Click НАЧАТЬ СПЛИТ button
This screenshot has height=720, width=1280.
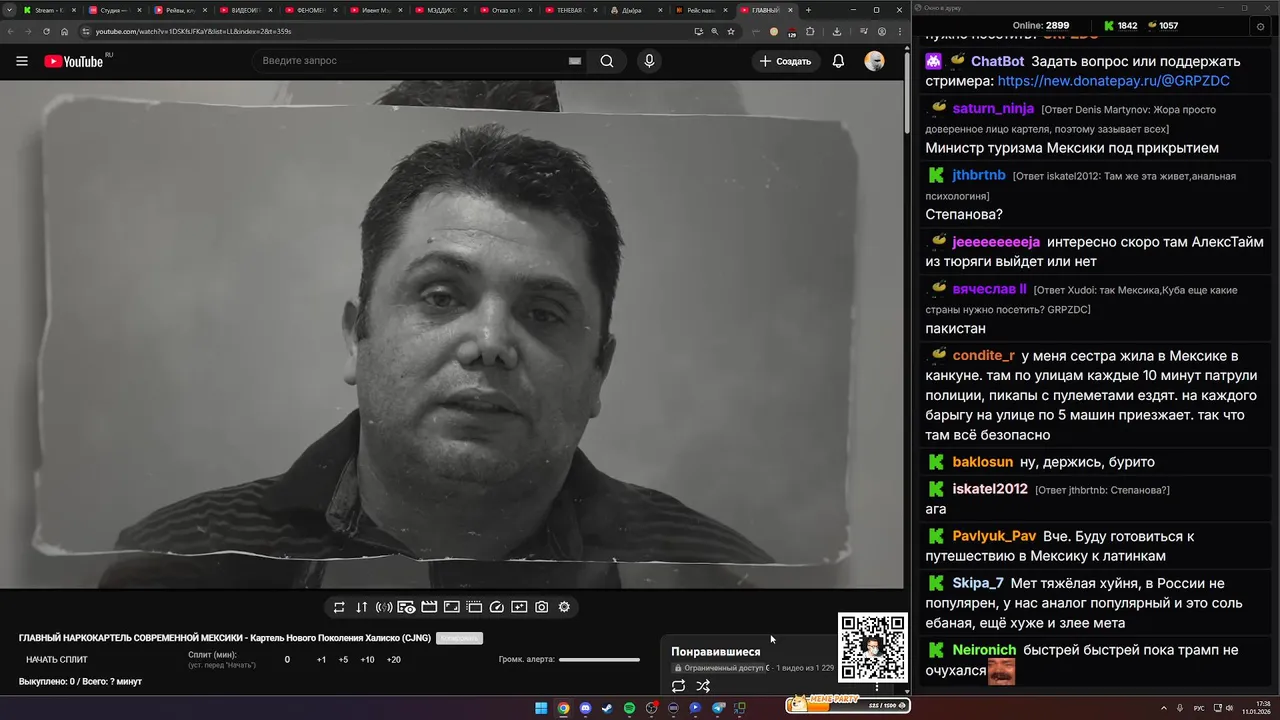point(57,660)
